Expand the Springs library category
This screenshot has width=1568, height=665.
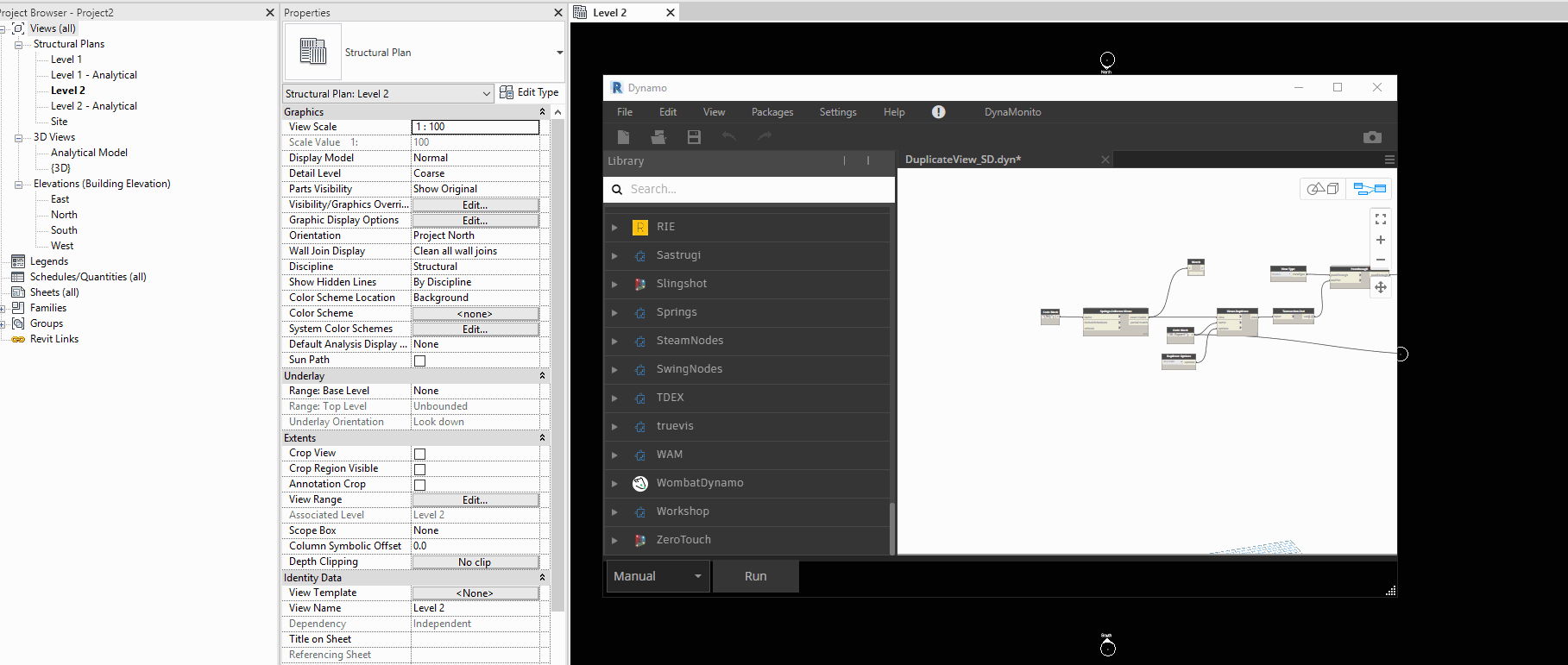[x=614, y=313]
